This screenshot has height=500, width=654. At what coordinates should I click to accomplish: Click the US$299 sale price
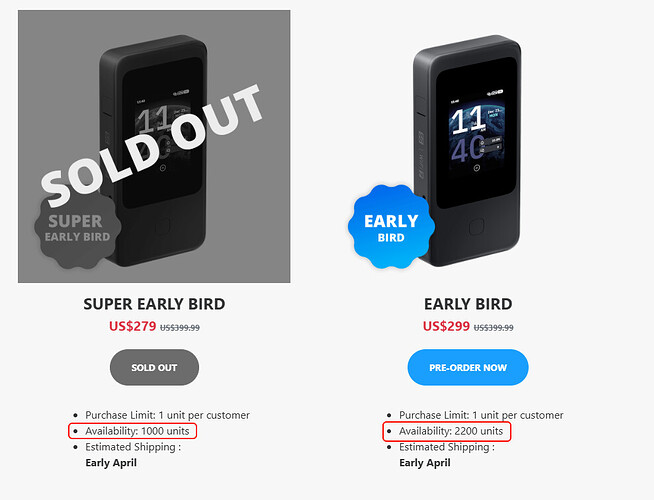point(446,326)
